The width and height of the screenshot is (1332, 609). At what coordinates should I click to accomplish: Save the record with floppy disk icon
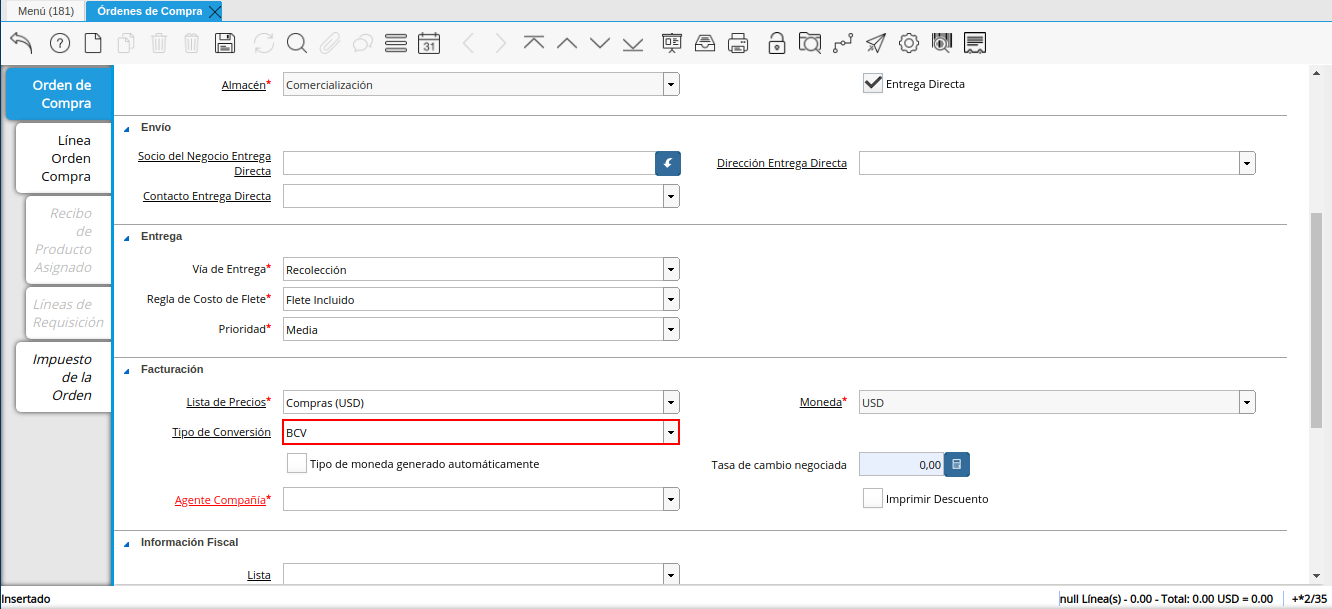pyautogui.click(x=225, y=43)
